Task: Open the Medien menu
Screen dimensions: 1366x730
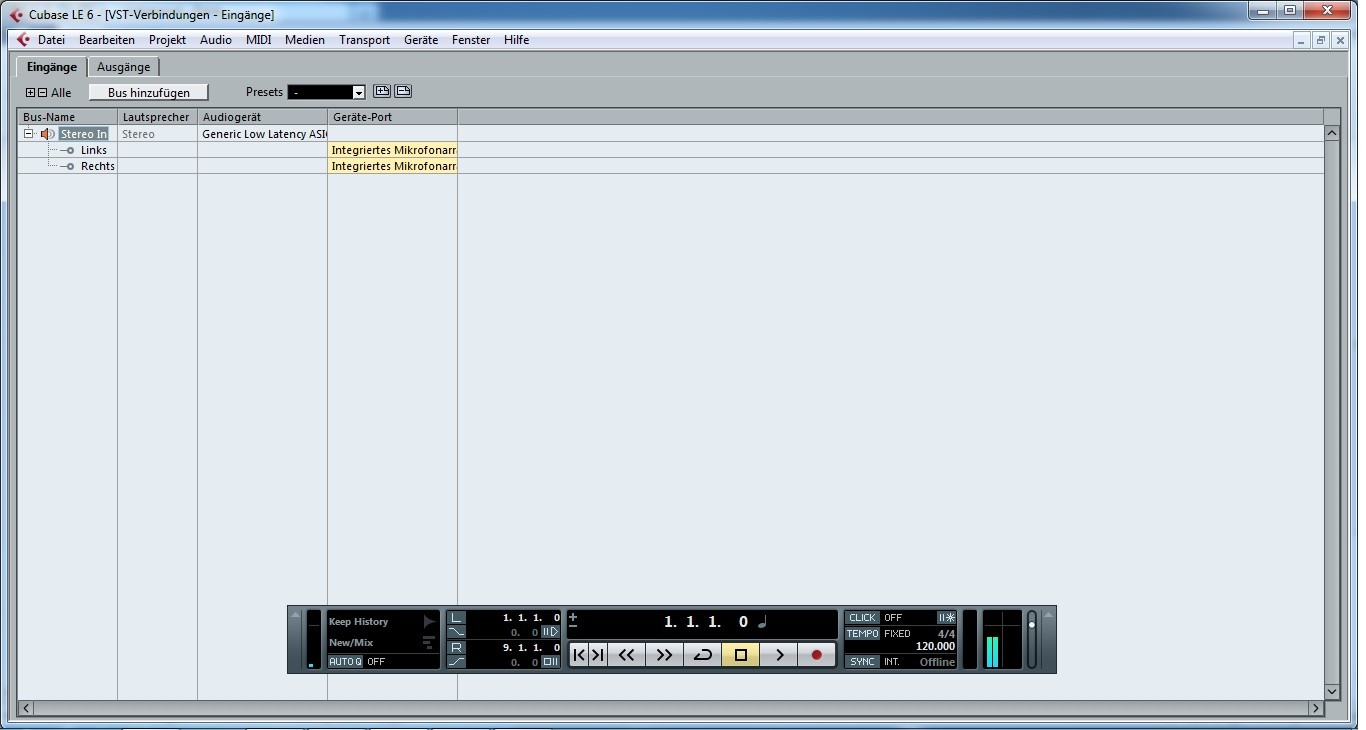Action: [x=305, y=40]
